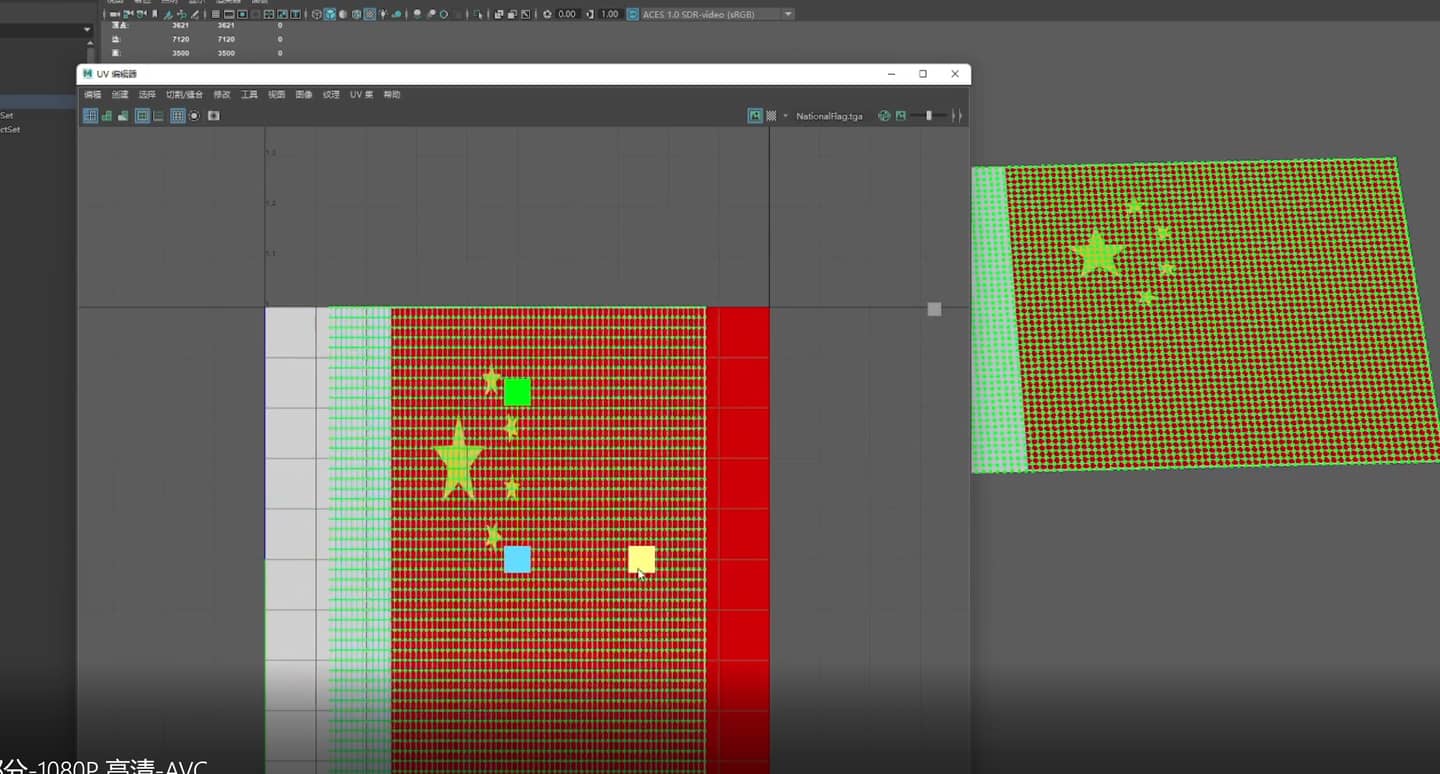Image resolution: width=1440 pixels, height=774 pixels.
Task: Open the 图像 menu in UV editor
Action: (304, 95)
